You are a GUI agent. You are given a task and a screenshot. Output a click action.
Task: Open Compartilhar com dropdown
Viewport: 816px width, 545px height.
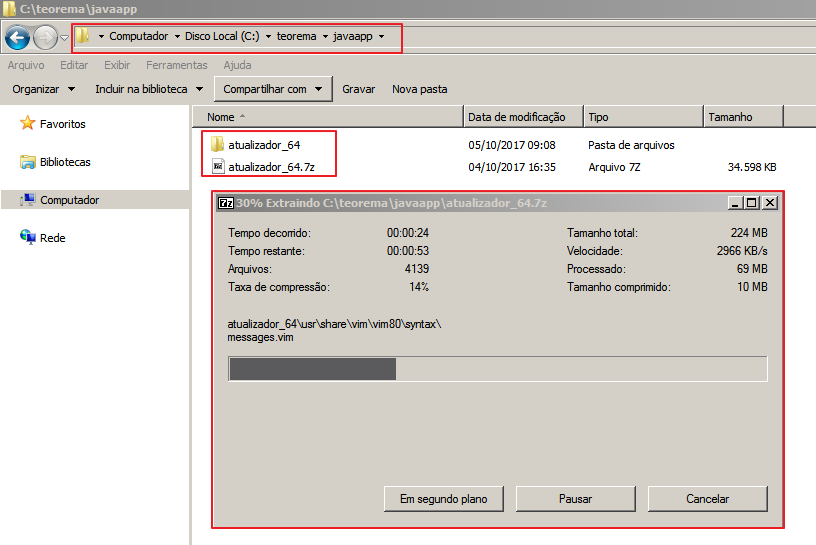point(273,89)
